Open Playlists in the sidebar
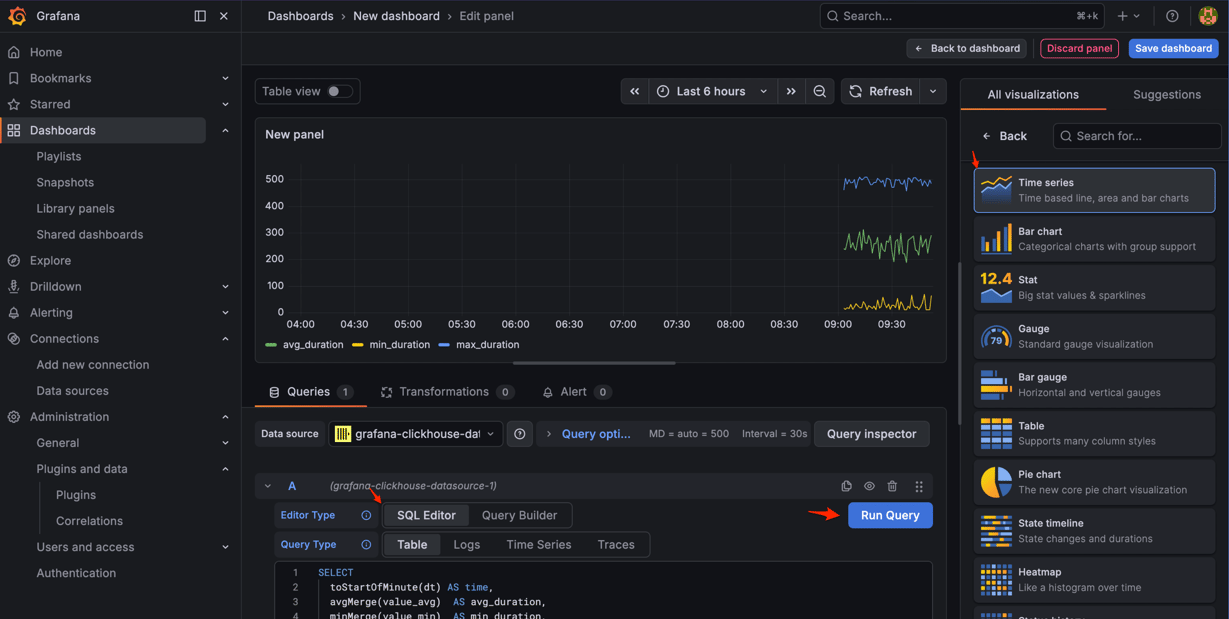The image size is (1229, 619). point(59,156)
